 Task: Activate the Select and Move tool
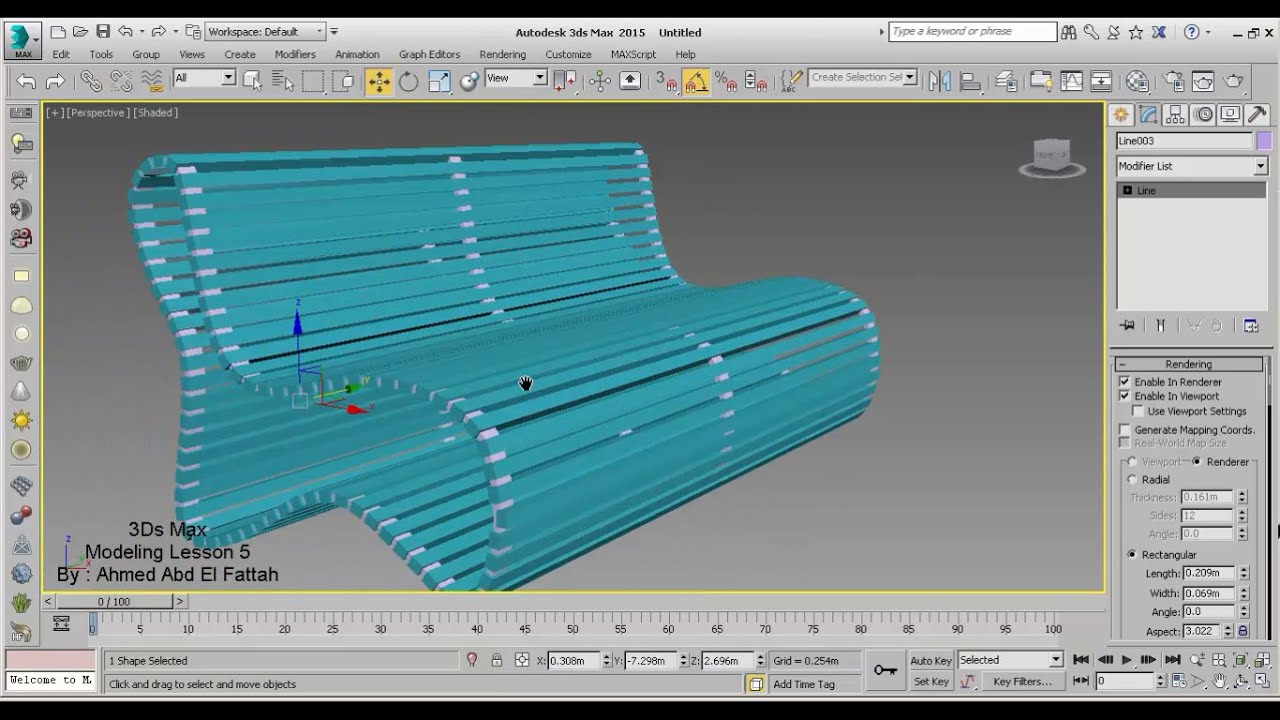379,81
